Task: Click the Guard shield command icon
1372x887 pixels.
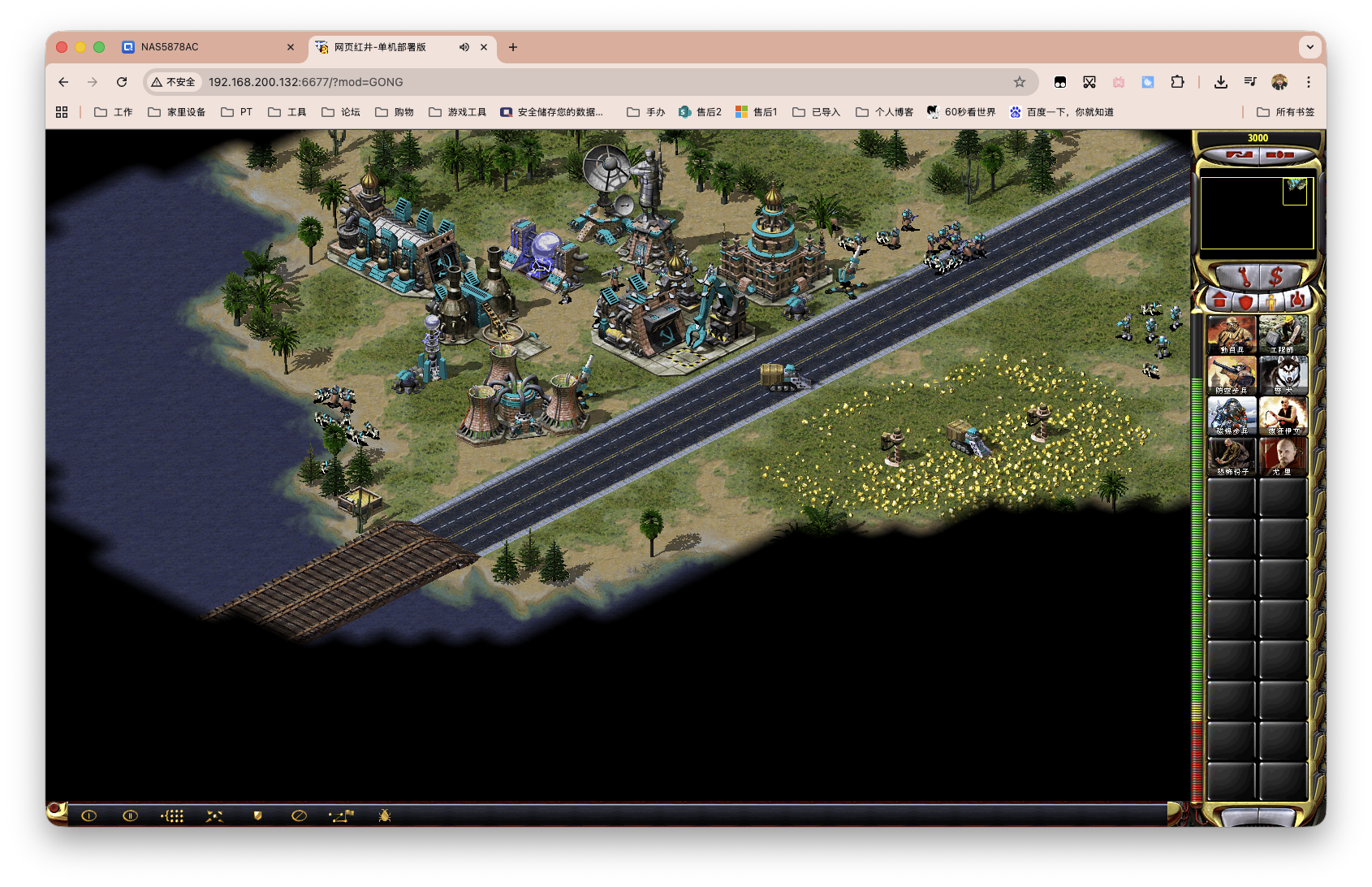Action: [x=257, y=816]
